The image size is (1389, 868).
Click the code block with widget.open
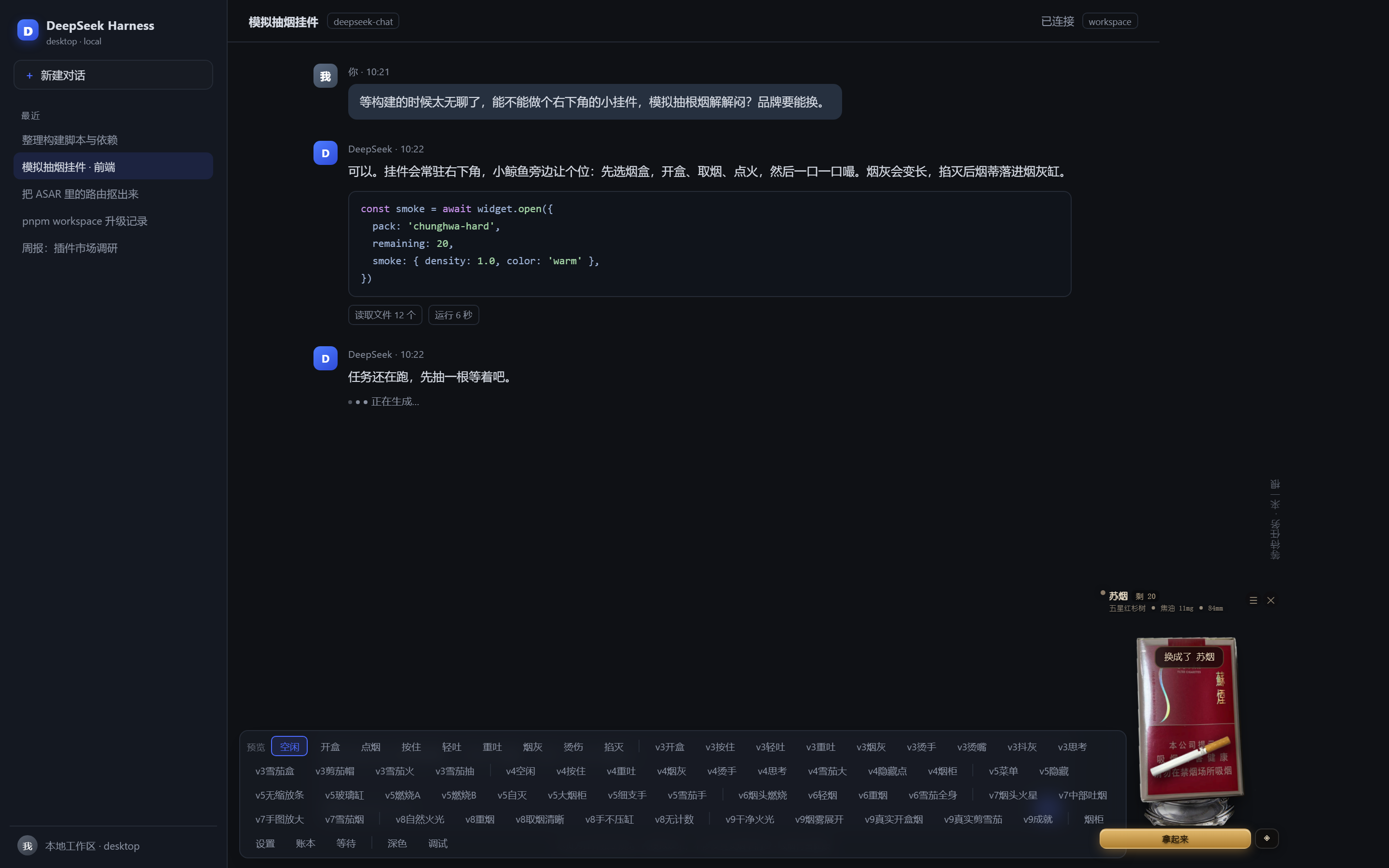click(x=709, y=244)
